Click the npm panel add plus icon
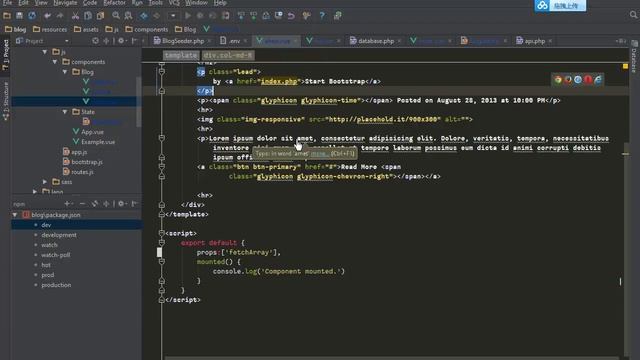Image resolution: width=640 pixels, height=360 pixels. pyautogui.click(x=67, y=204)
